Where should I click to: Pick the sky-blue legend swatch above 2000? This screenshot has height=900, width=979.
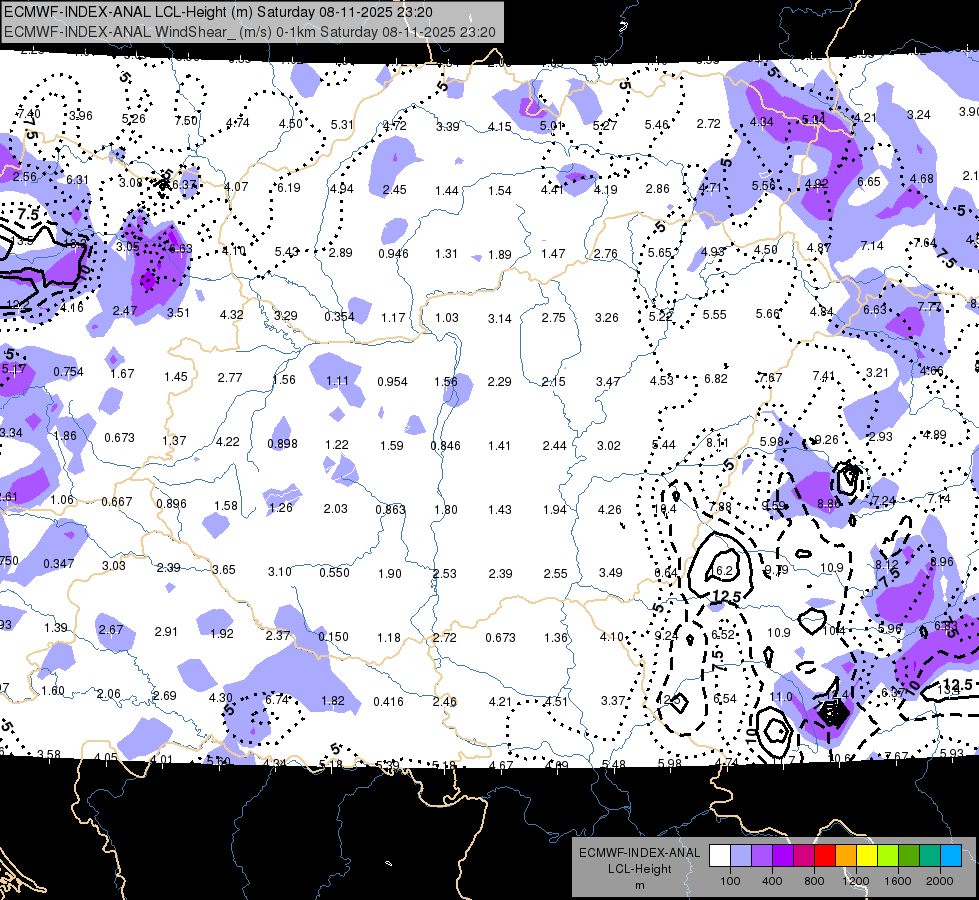950,856
